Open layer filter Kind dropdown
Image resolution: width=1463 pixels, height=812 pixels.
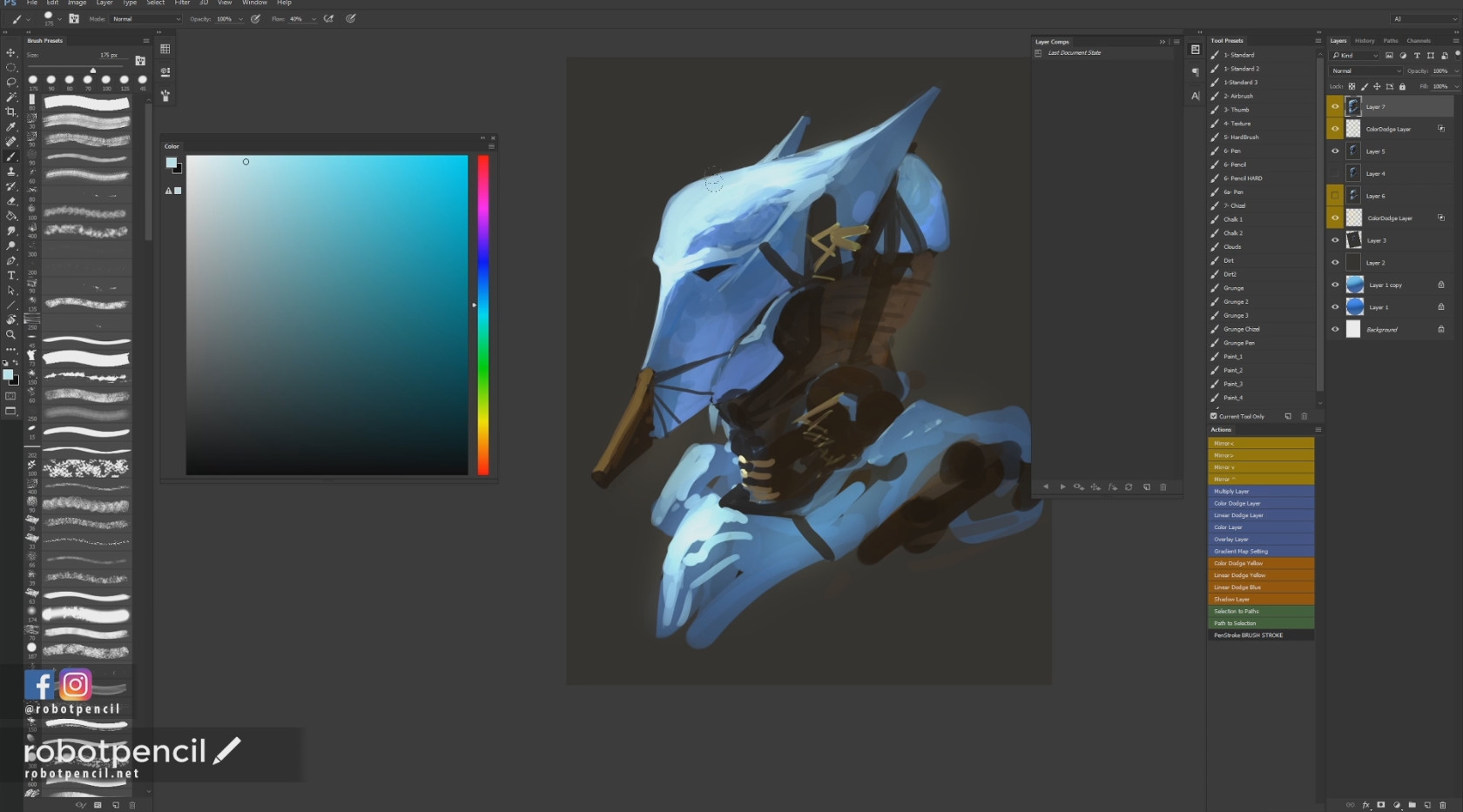(1355, 56)
